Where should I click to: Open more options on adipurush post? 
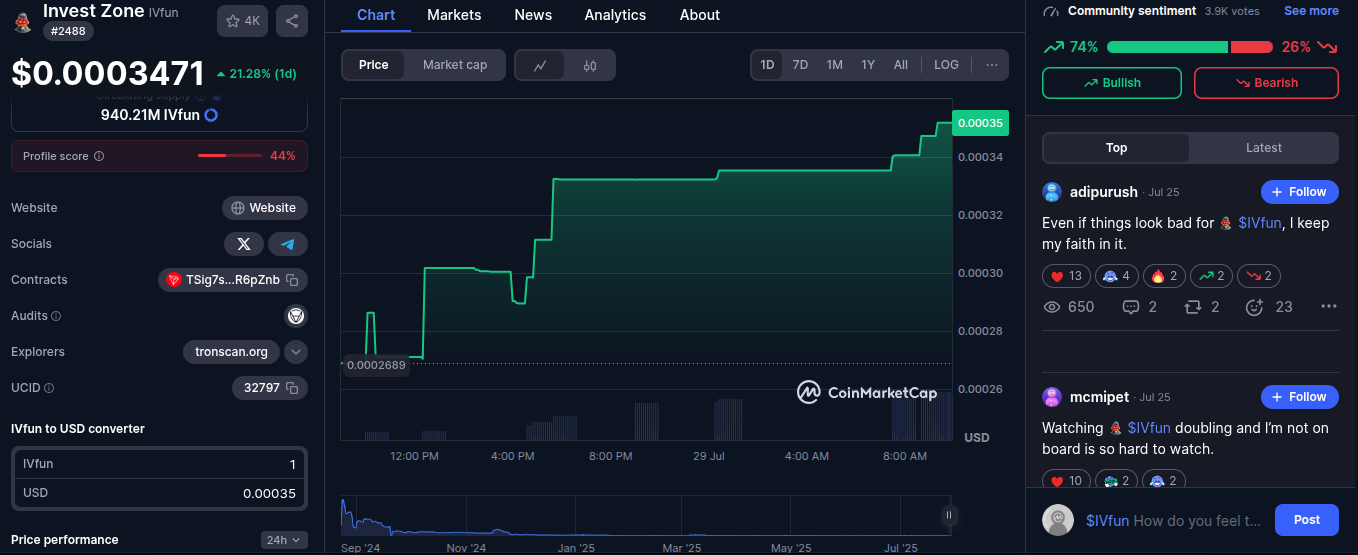1328,307
